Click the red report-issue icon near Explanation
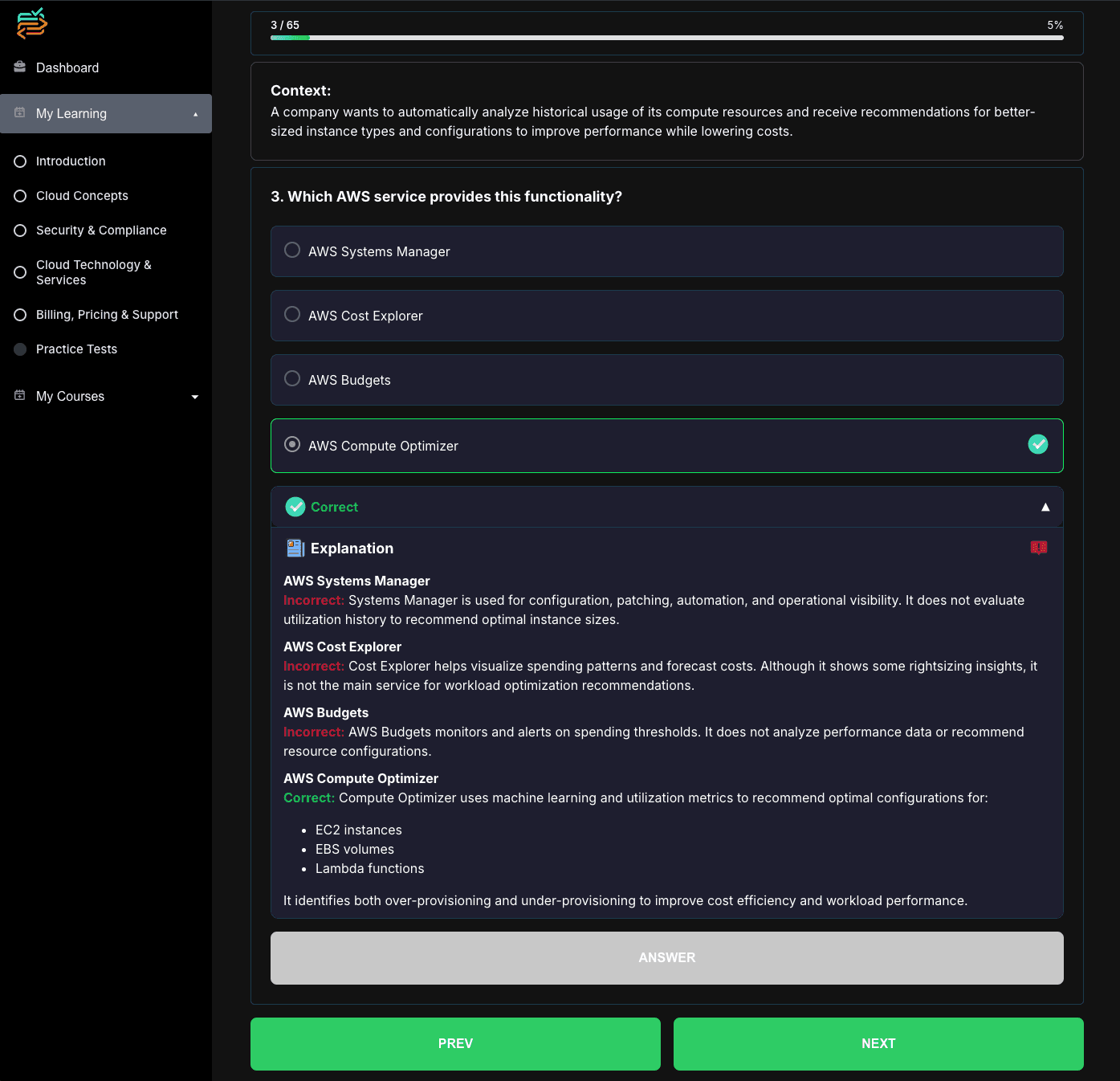This screenshot has height=1081, width=1120. [x=1038, y=548]
